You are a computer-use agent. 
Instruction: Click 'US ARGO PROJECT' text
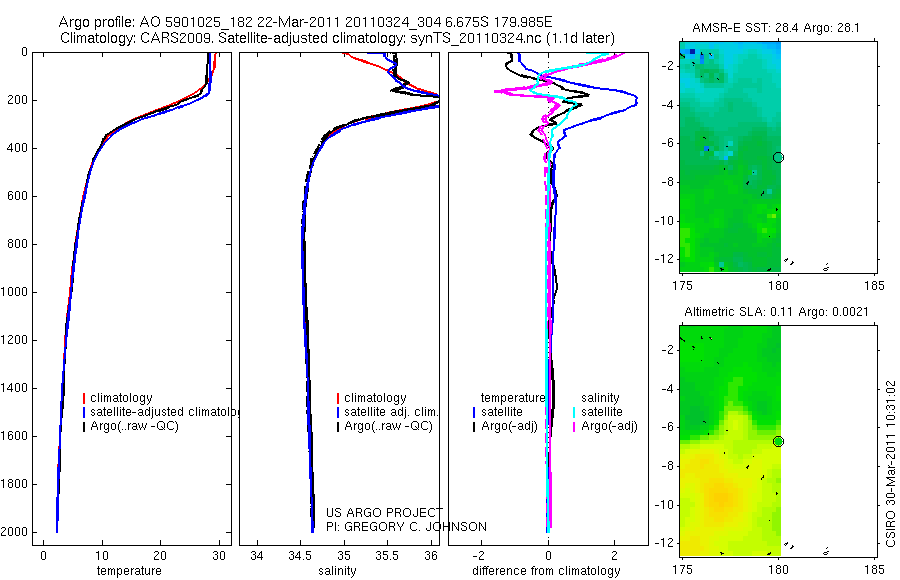coord(384,512)
